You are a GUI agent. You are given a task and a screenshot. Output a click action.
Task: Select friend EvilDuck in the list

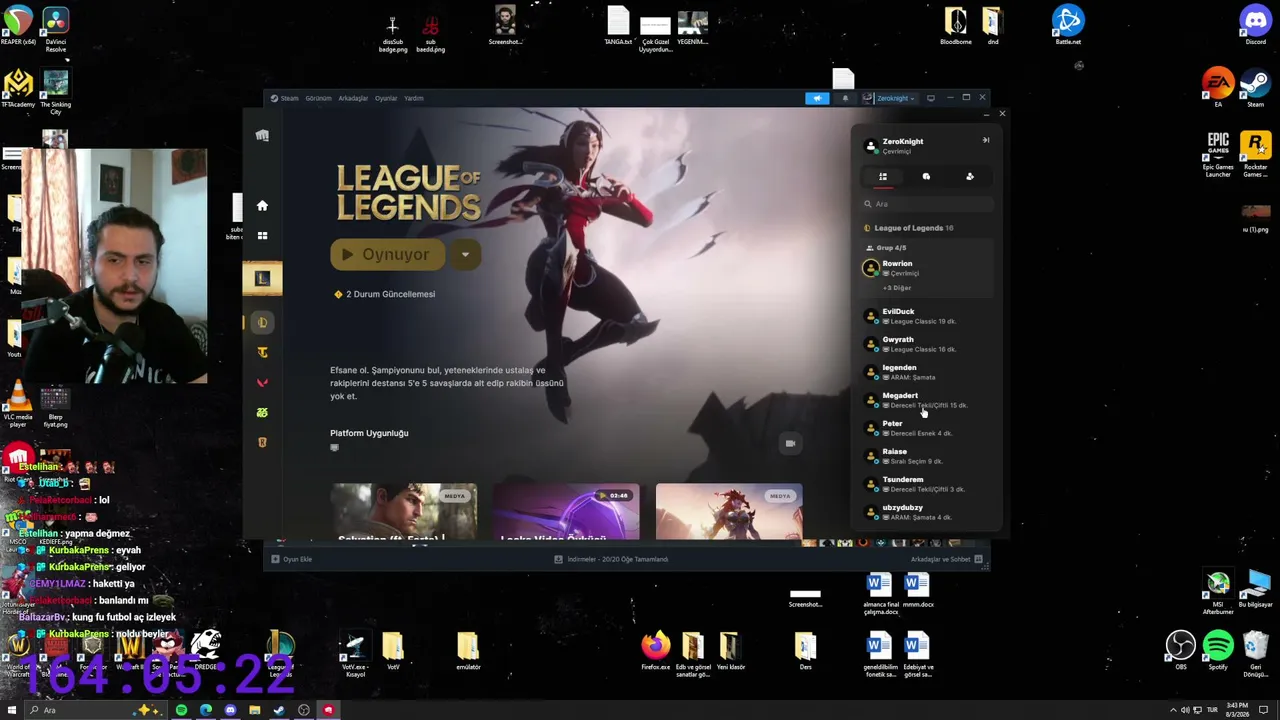click(x=927, y=316)
